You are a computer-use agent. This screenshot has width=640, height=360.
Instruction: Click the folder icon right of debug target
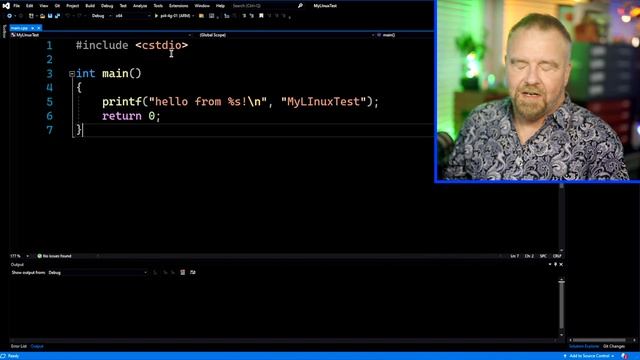(x=201, y=16)
